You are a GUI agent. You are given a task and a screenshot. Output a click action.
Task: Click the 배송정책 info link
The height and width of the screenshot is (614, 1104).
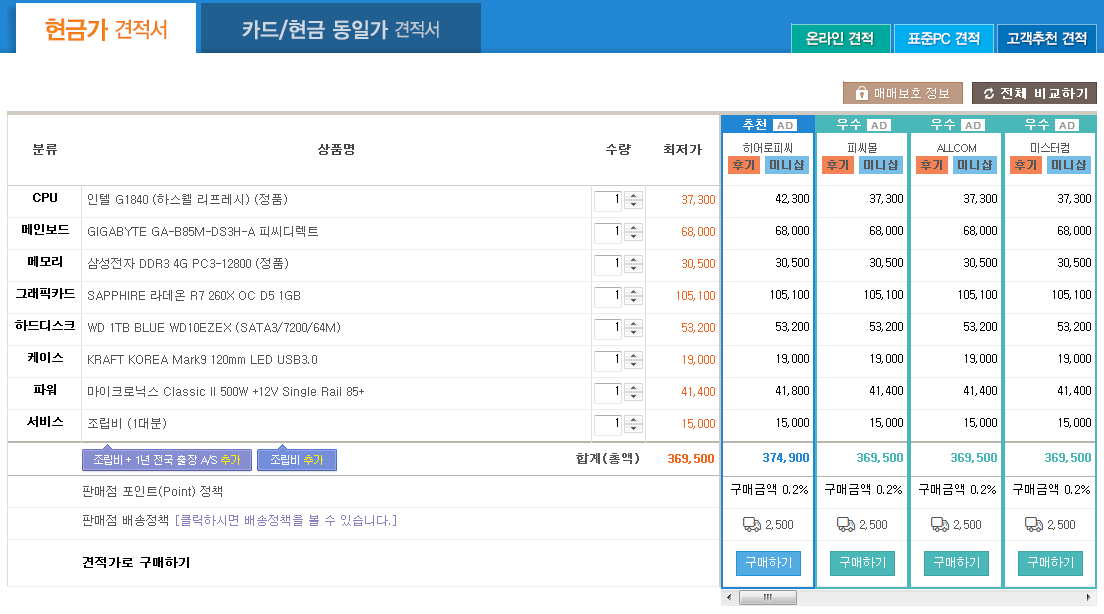[x=285, y=520]
